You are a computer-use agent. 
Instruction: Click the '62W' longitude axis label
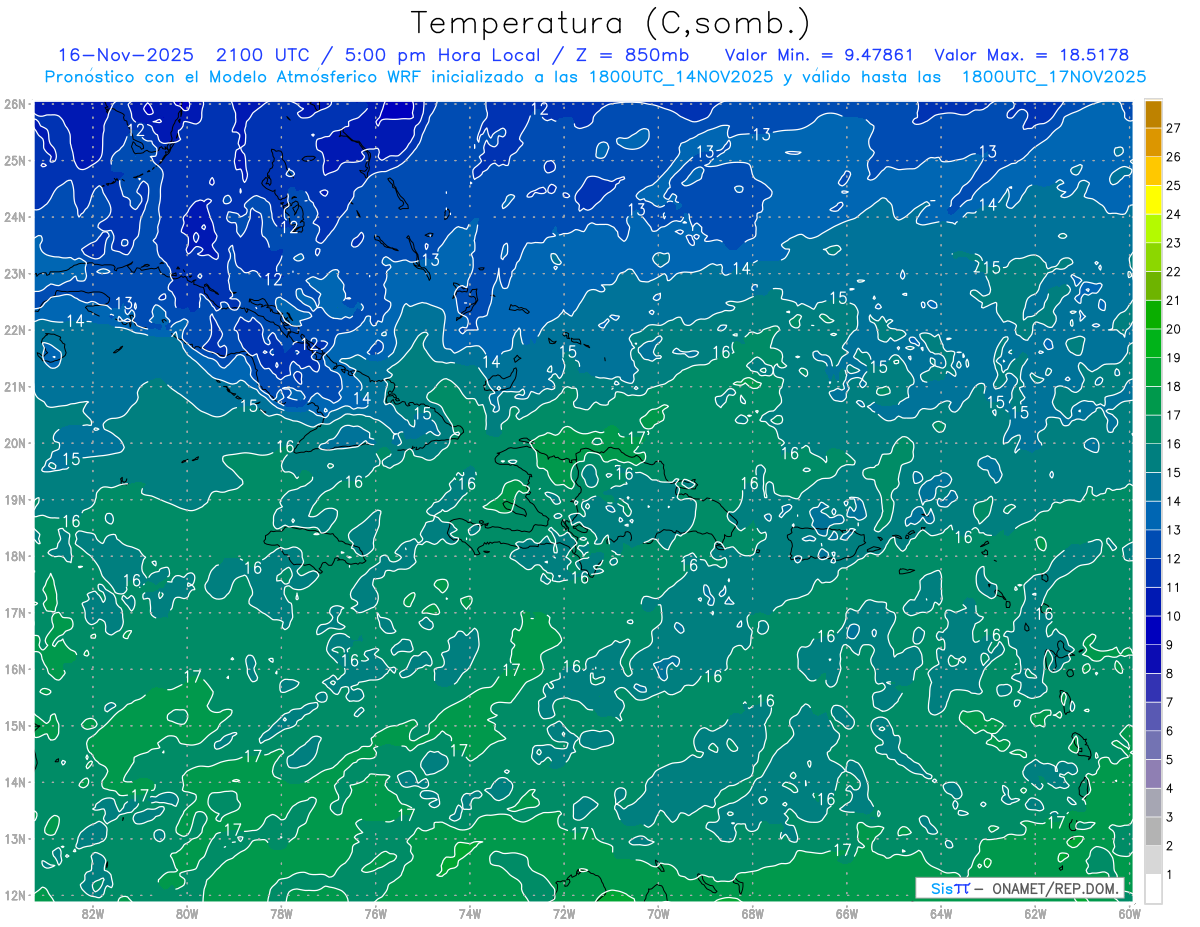coord(1035,913)
